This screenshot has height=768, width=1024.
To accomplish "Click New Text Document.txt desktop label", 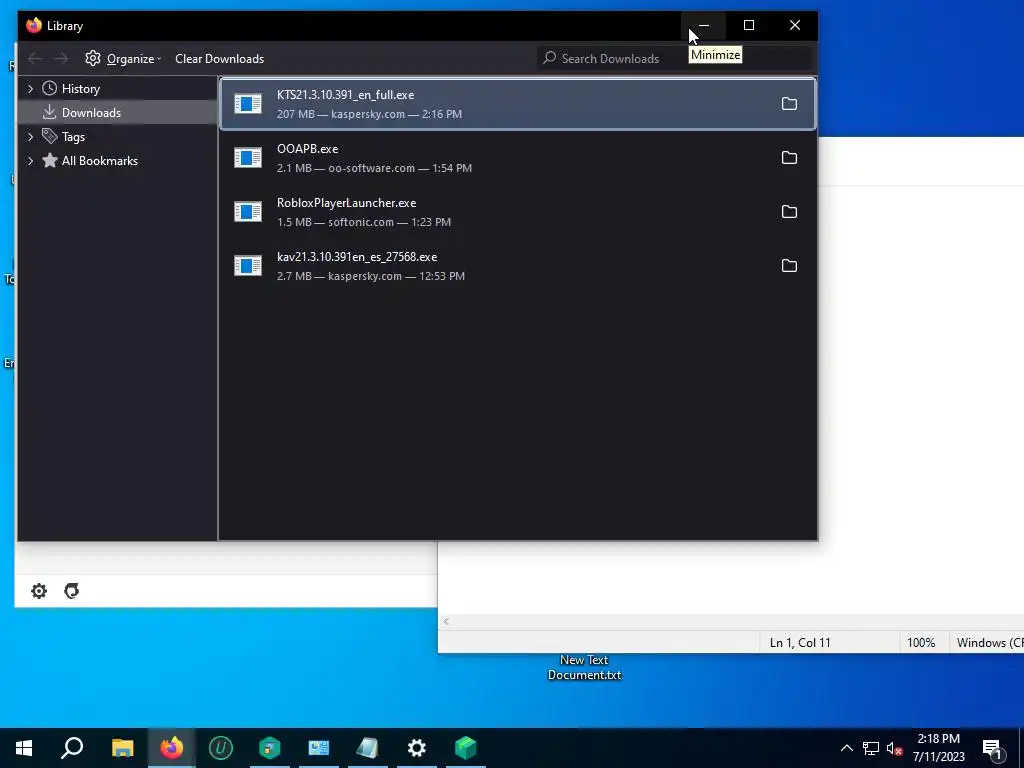I will click(584, 667).
